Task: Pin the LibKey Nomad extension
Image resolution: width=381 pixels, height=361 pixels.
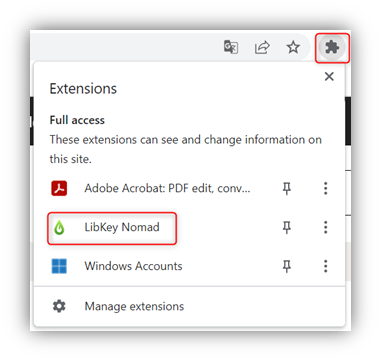Action: point(287,228)
